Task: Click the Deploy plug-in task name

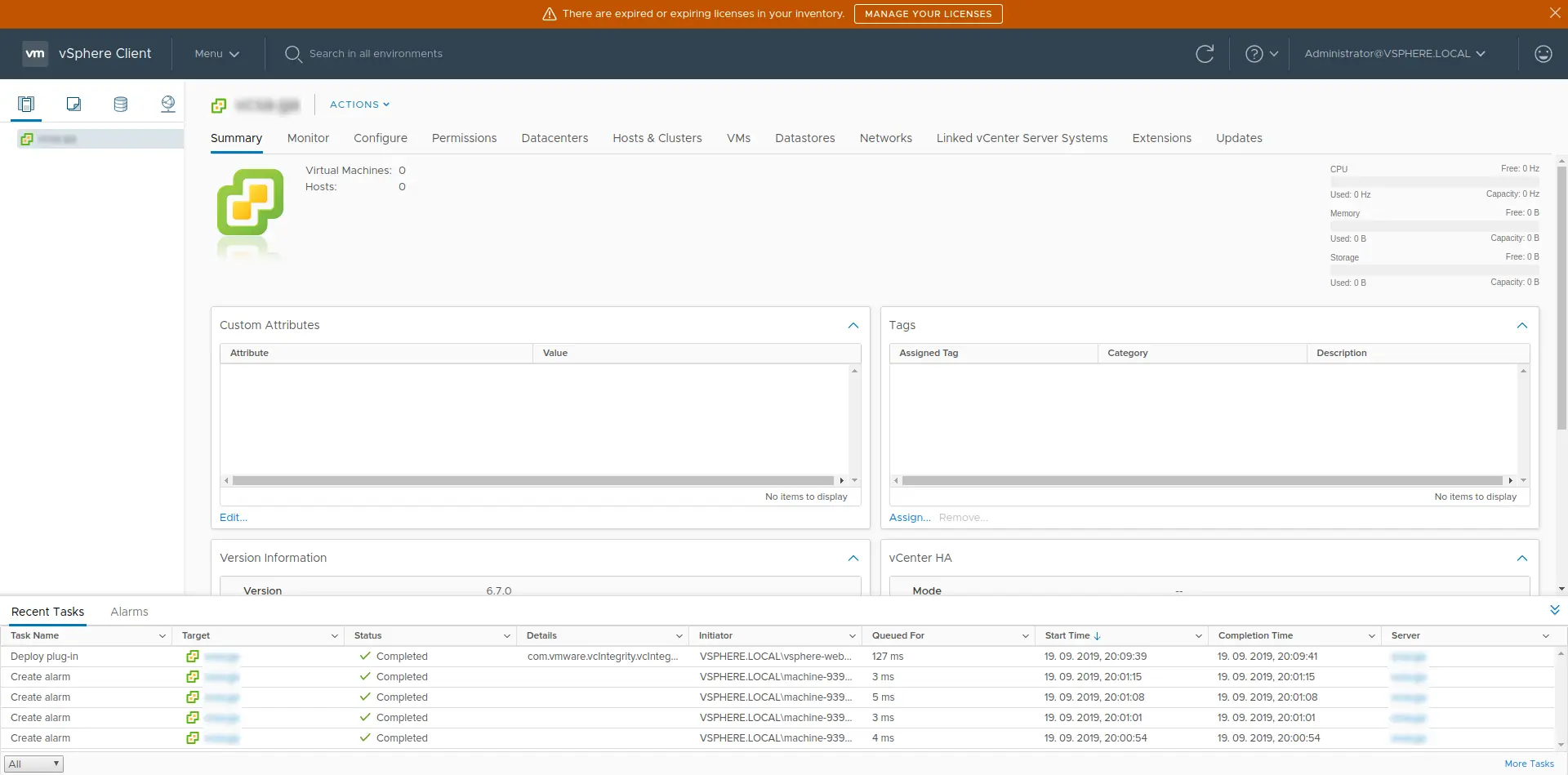Action: pos(45,656)
